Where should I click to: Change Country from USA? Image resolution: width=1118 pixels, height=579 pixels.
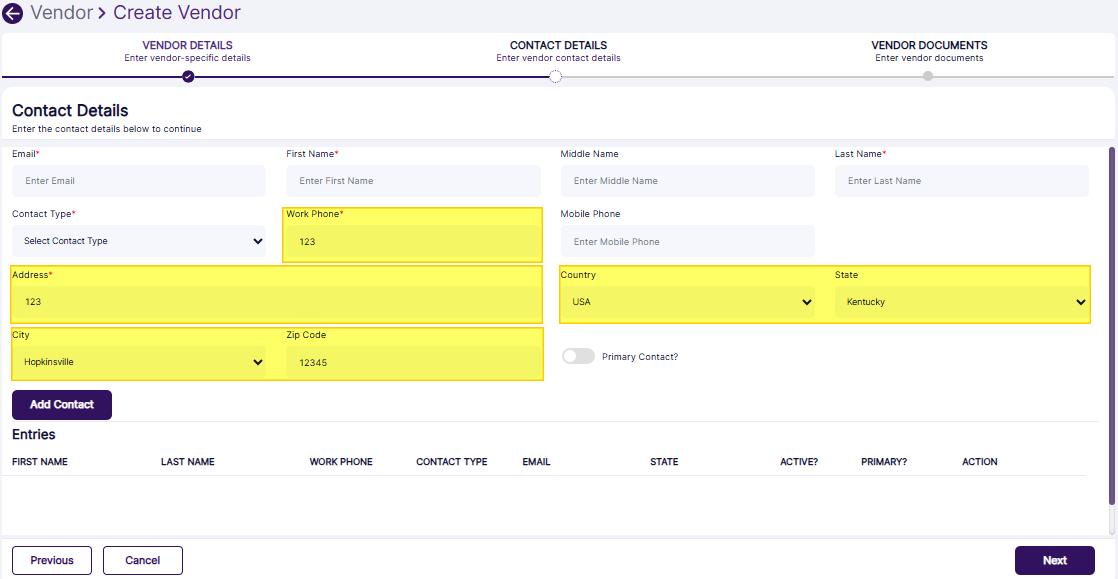point(688,301)
